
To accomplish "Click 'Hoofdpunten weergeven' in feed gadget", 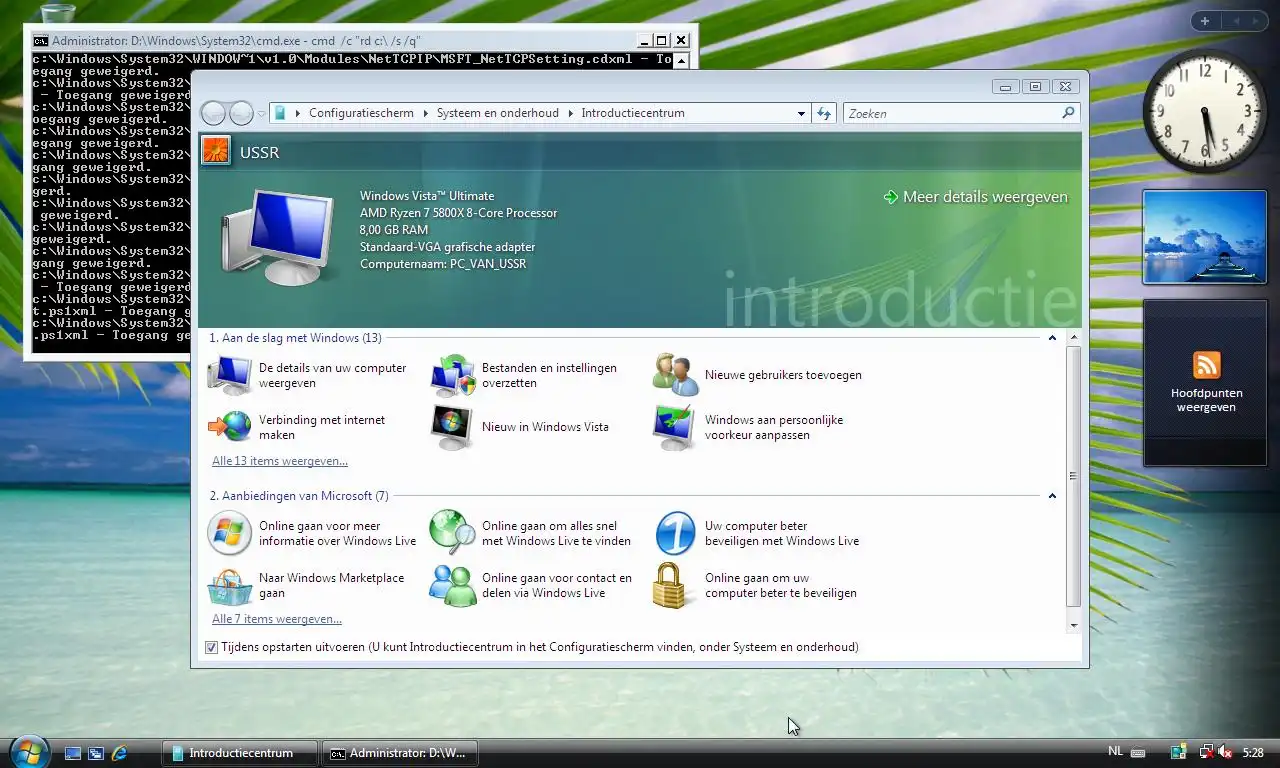I will point(1206,400).
